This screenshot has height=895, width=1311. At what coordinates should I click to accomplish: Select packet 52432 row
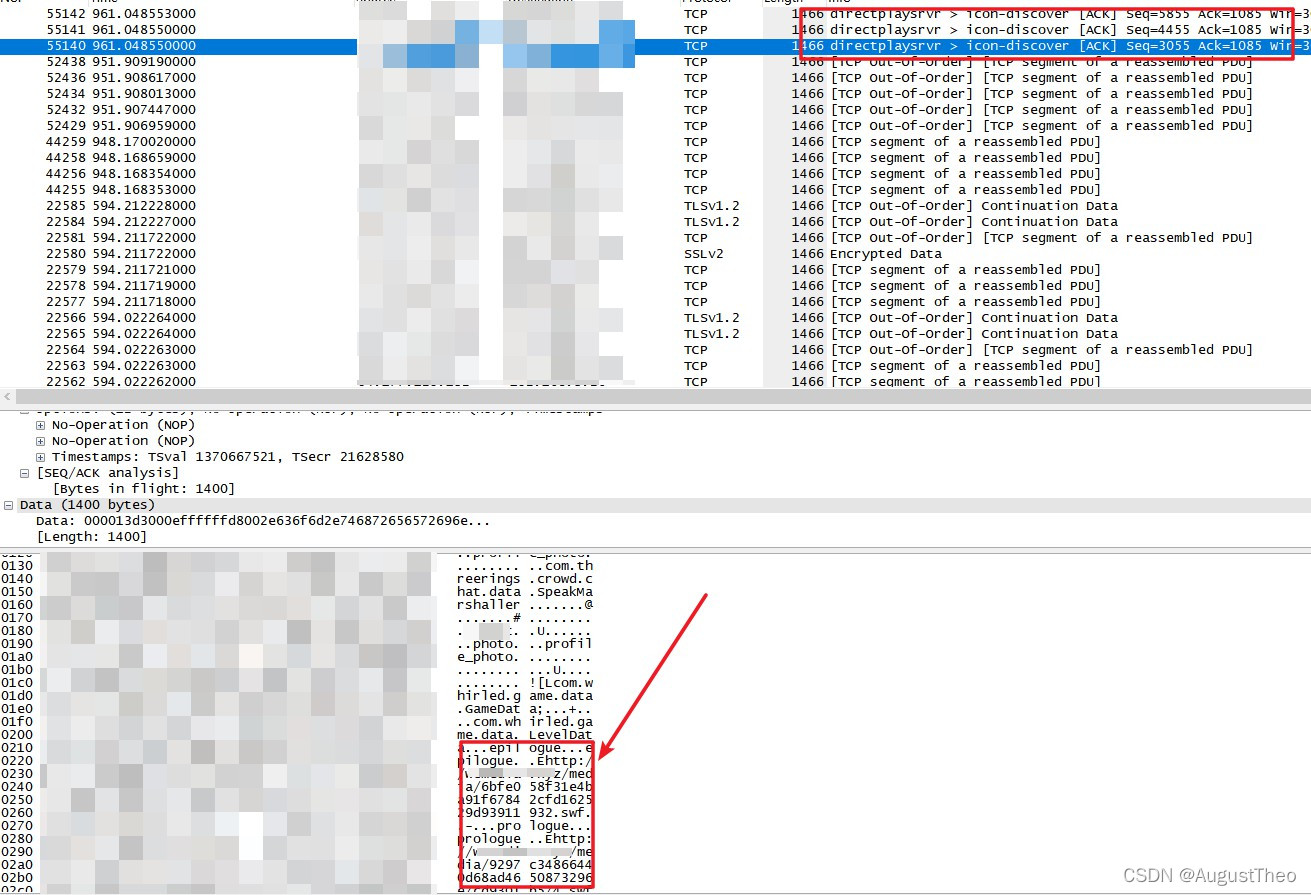(655, 110)
